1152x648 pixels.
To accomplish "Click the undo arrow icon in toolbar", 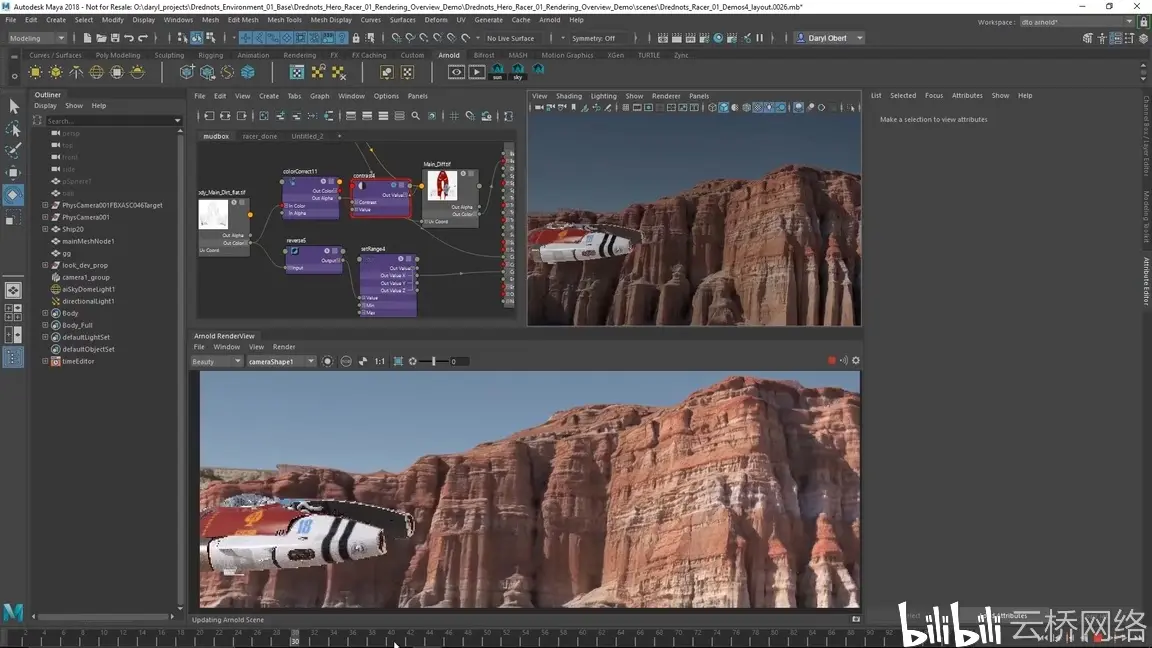I will 129,38.
